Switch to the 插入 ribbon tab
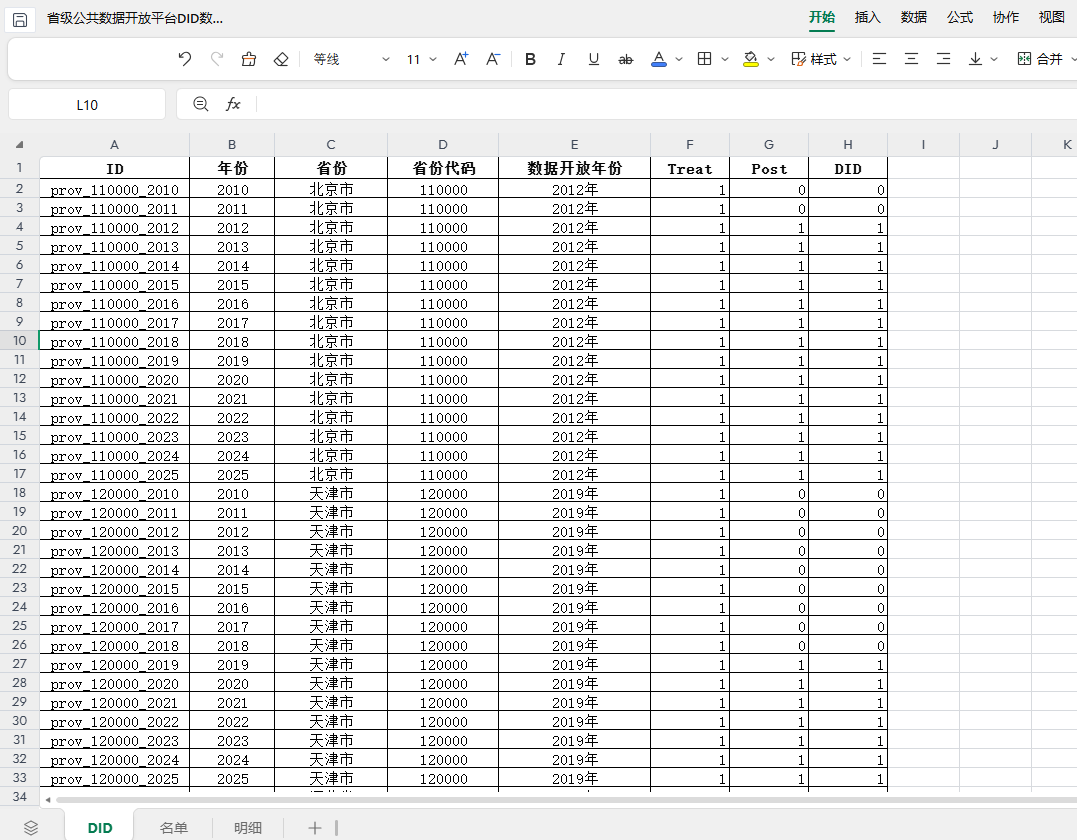 (x=868, y=17)
